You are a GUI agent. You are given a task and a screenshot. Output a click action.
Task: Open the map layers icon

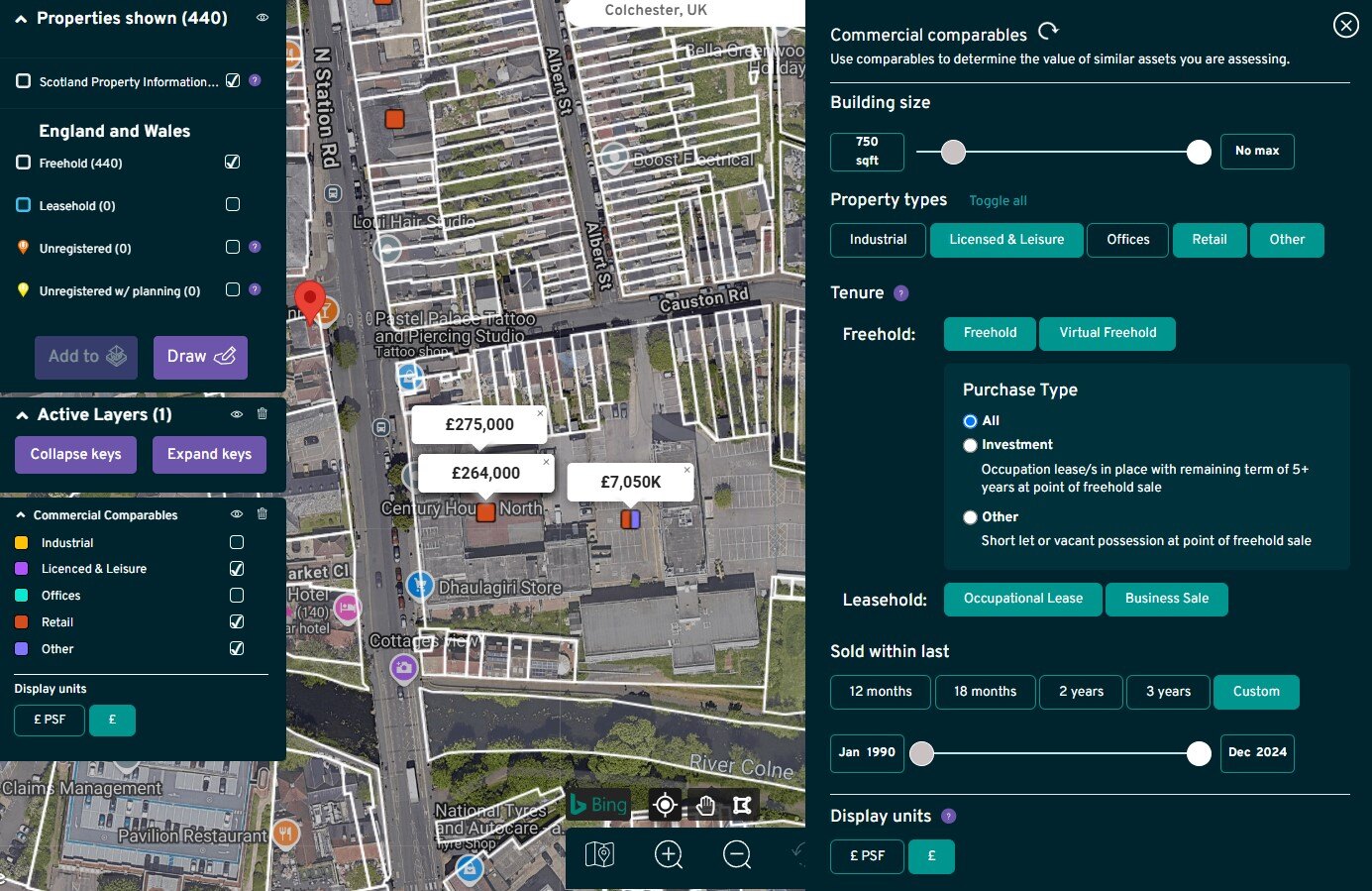(x=599, y=853)
